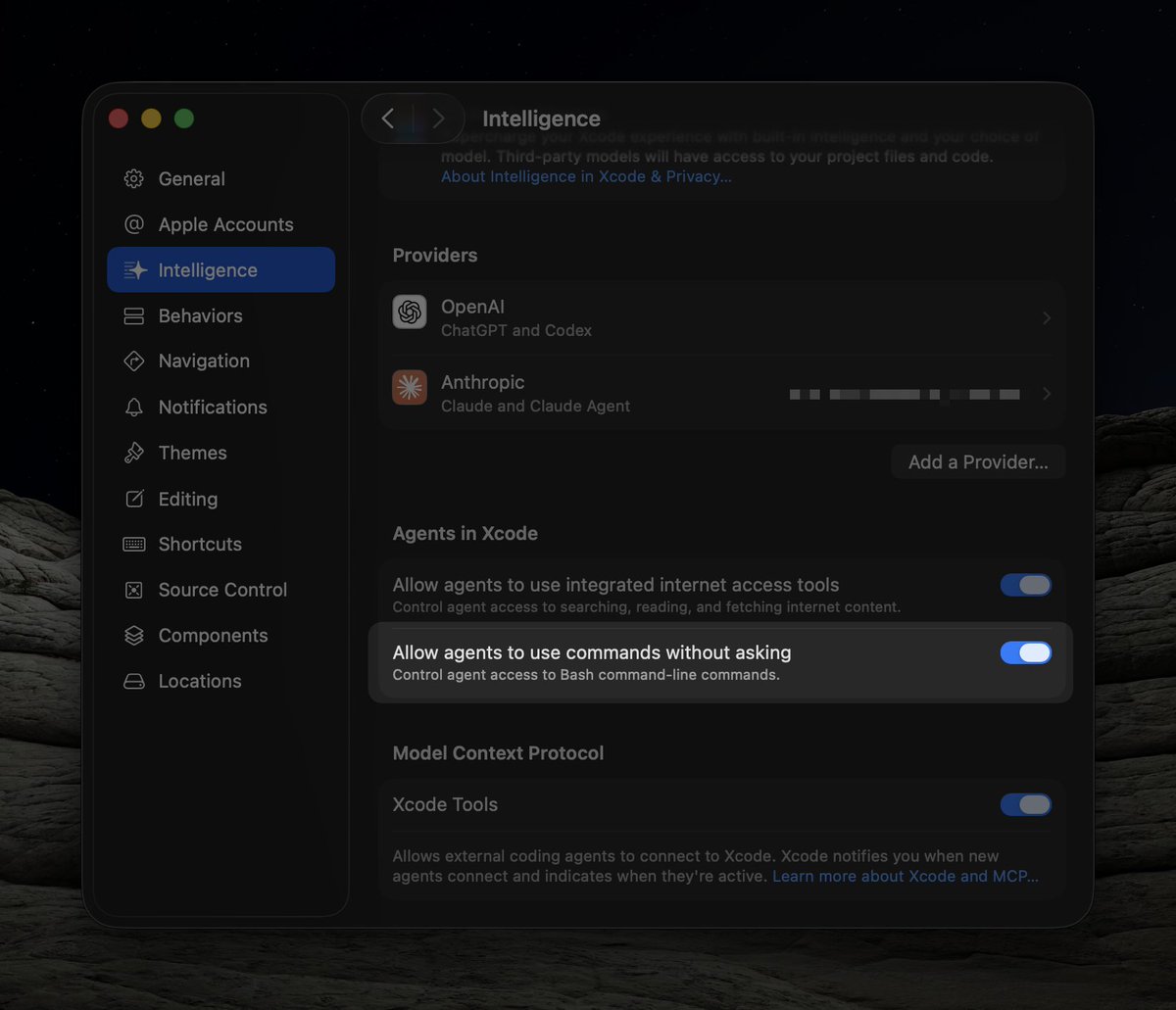Toggle the Xcode Tools switch

click(x=1026, y=804)
